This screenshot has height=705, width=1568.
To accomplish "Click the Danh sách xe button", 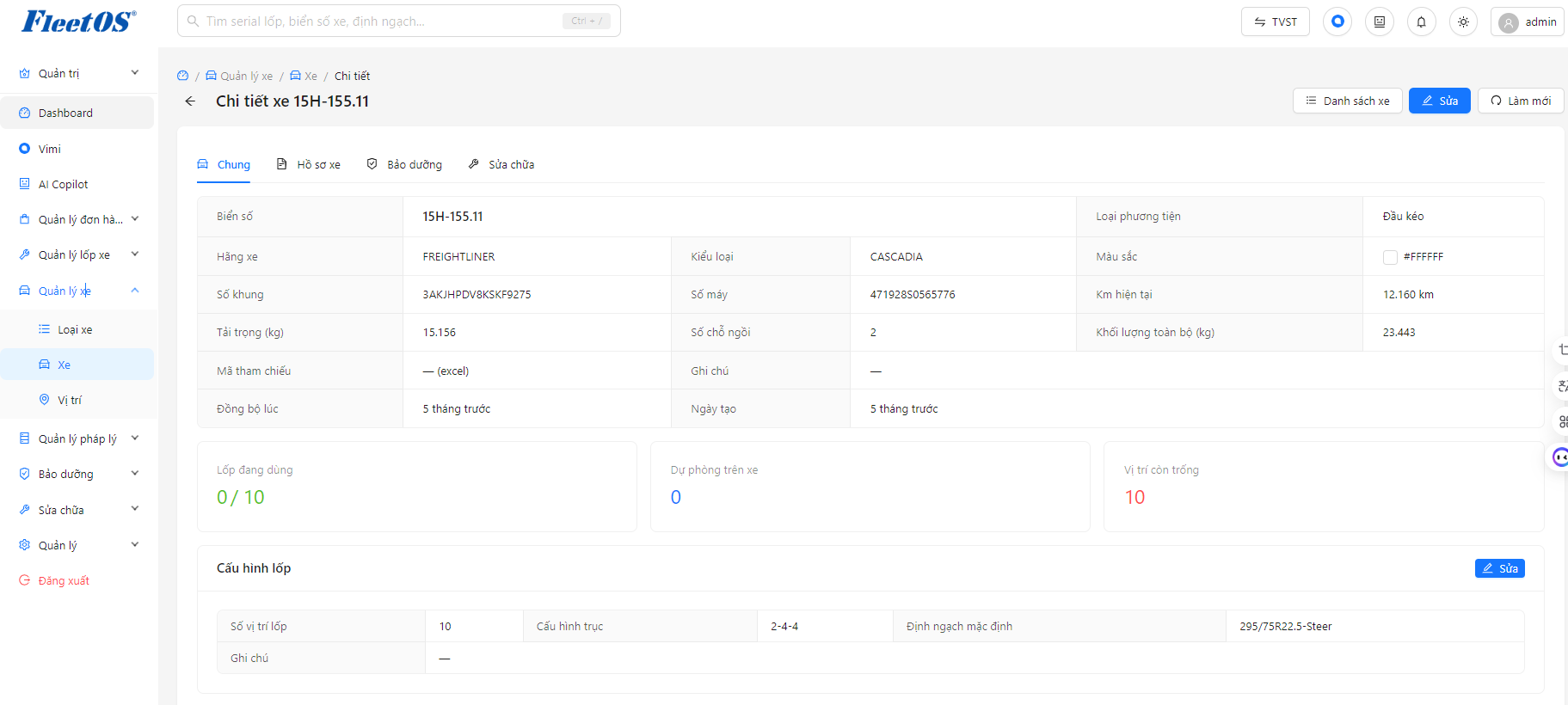I will pos(1348,101).
